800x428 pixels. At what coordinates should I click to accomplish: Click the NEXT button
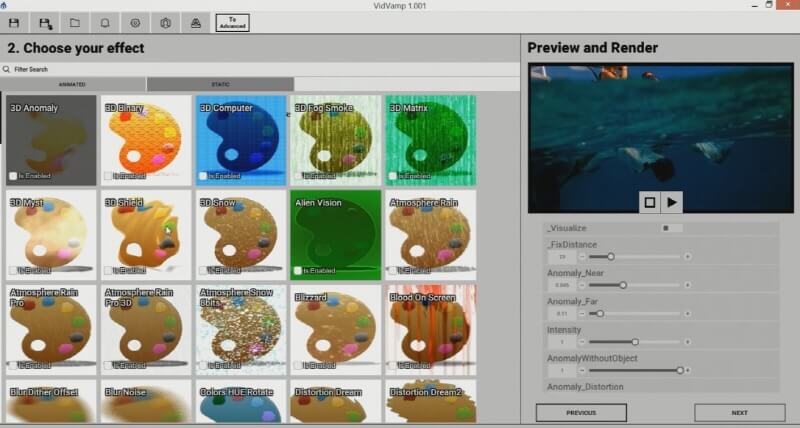(x=740, y=413)
